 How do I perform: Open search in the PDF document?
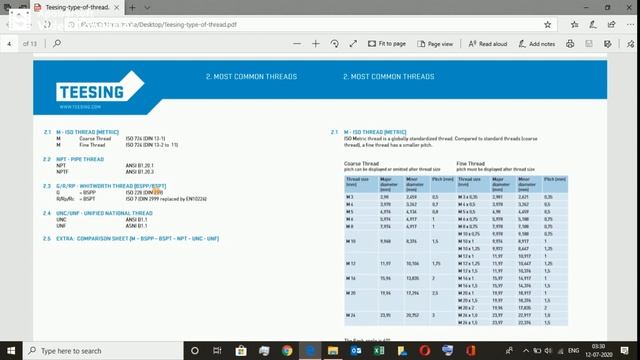(x=57, y=43)
